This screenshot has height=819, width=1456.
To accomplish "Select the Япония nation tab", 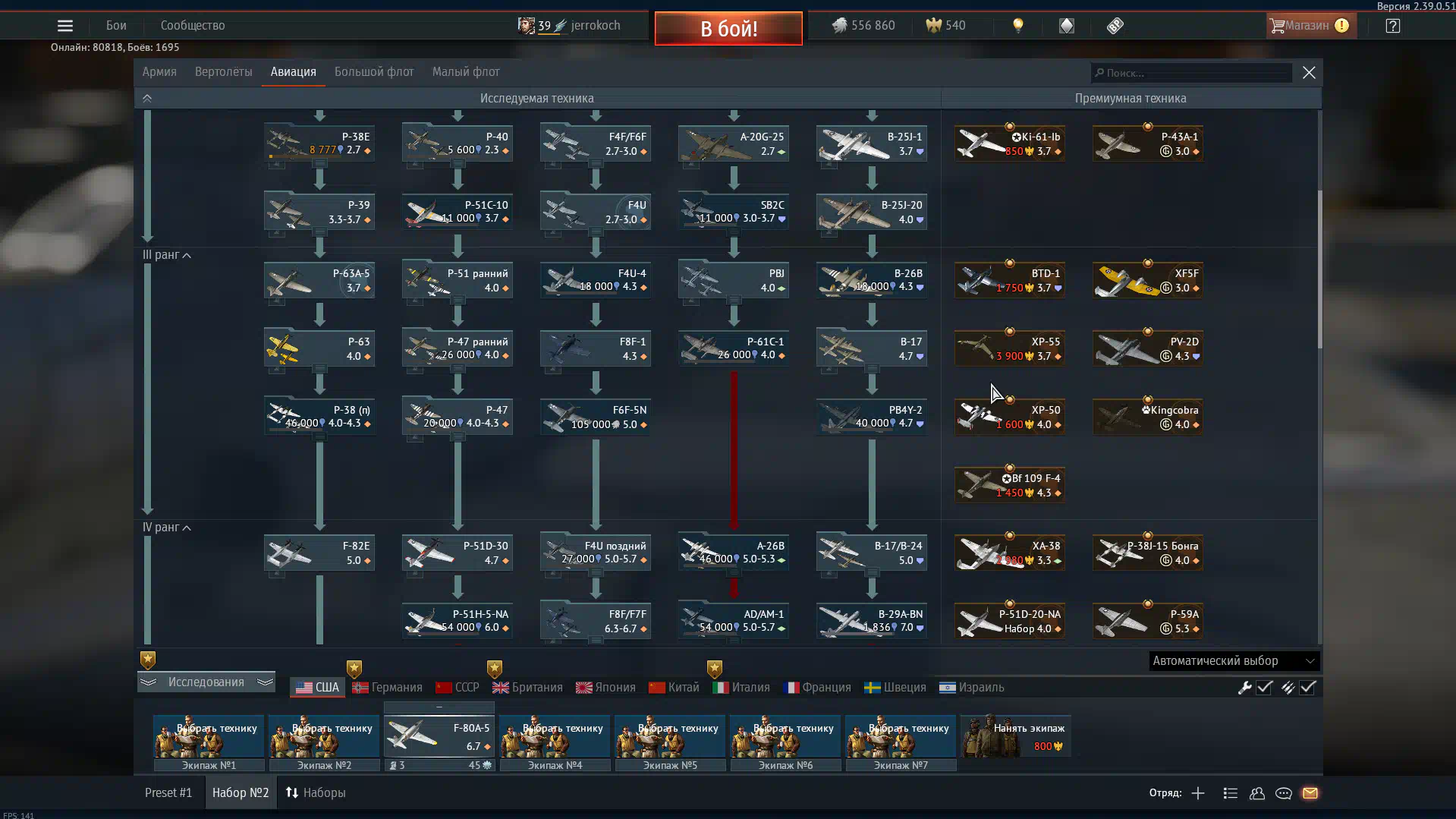I will pos(605,688).
